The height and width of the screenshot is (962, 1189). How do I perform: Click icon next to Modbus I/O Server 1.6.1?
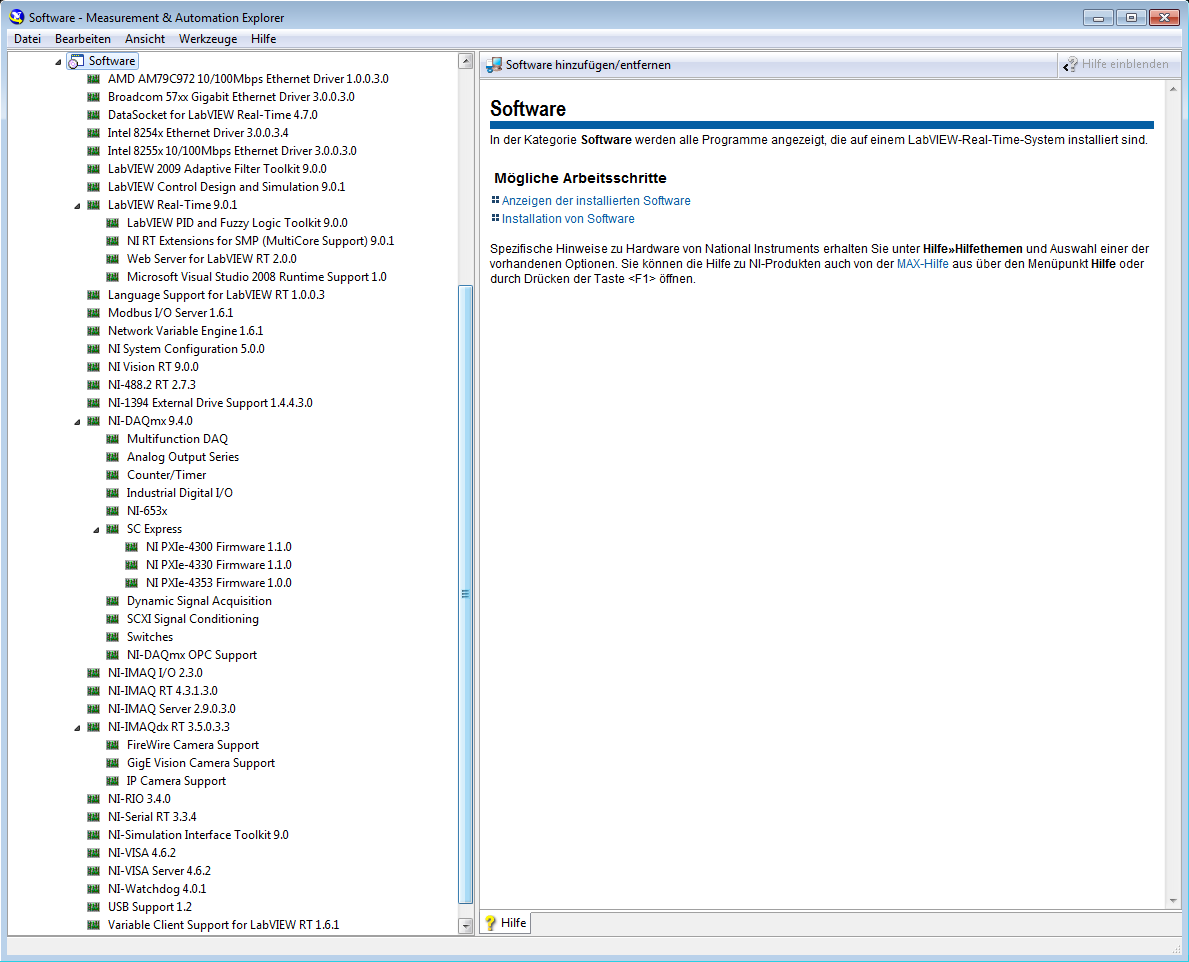click(x=93, y=313)
